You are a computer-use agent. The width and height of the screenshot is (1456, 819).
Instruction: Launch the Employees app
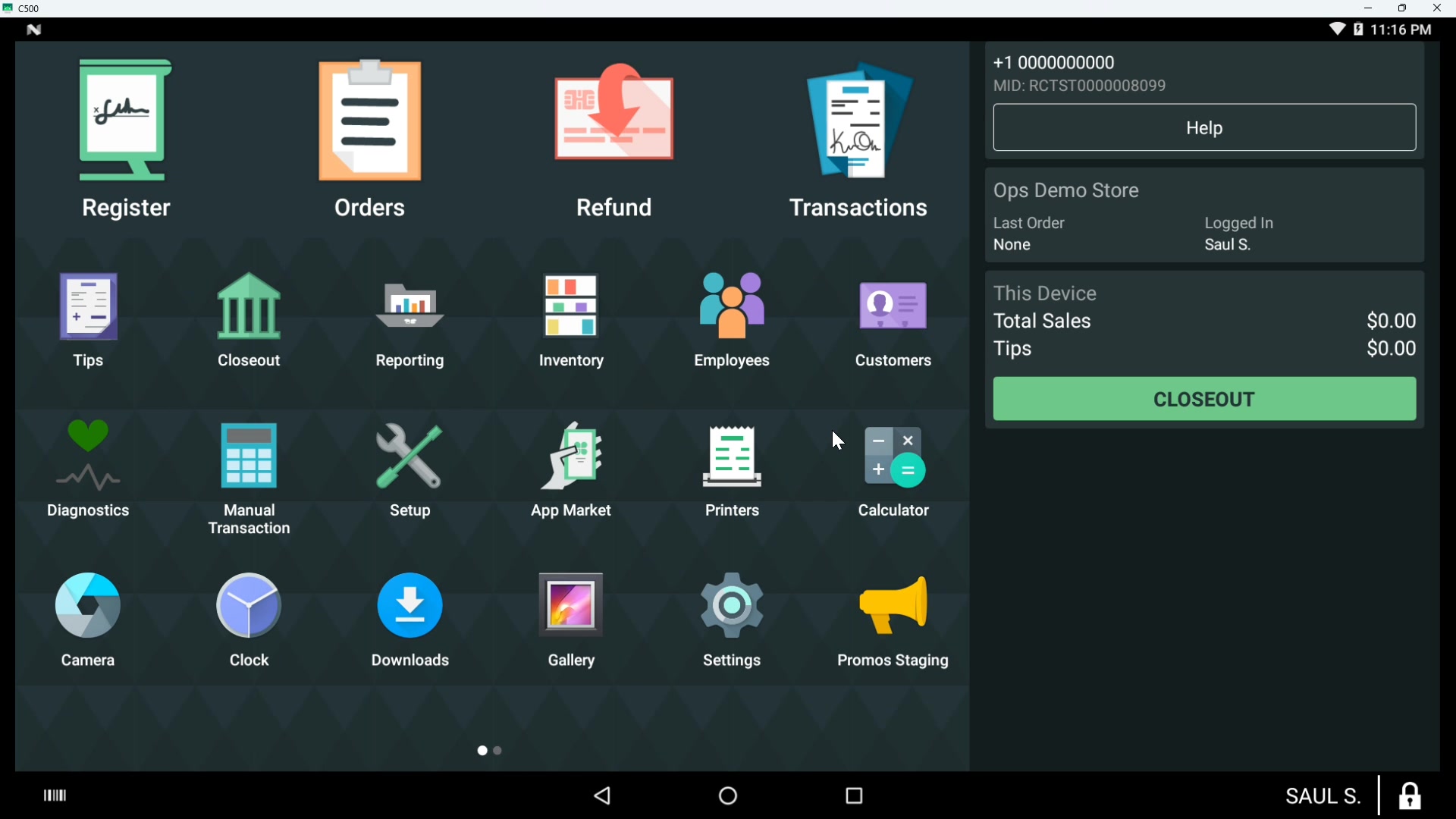click(x=732, y=320)
